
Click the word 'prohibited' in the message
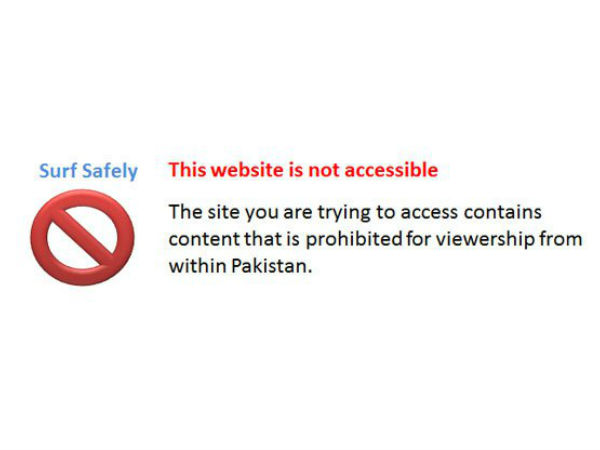[x=354, y=239]
